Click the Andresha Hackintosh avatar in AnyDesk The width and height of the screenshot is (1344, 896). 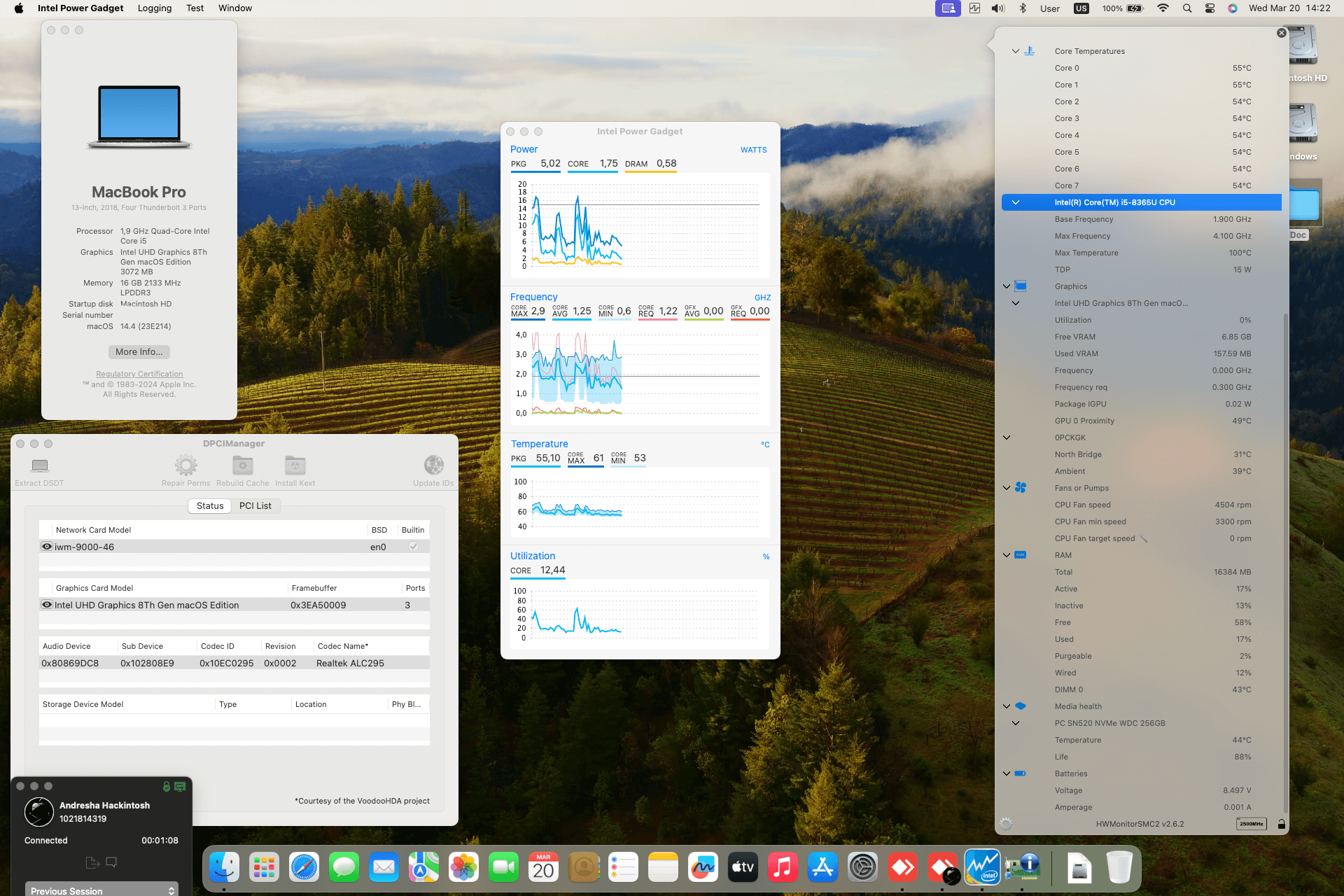tap(39, 812)
